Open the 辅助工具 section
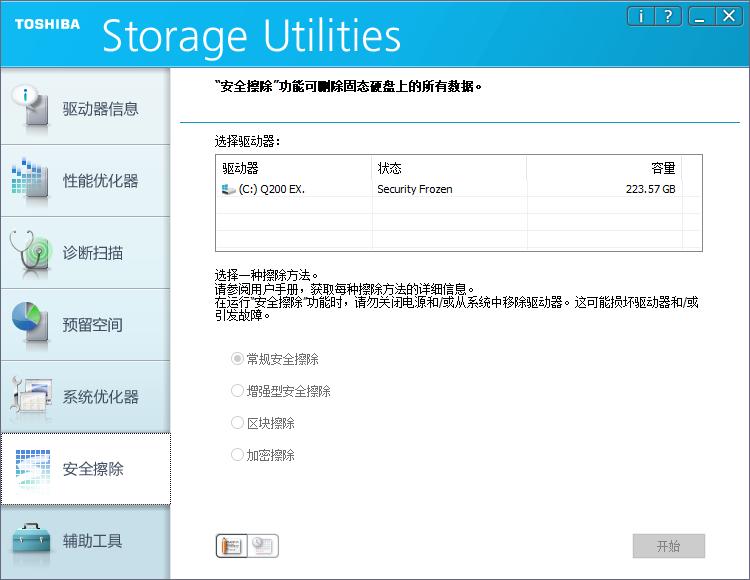 [85, 541]
